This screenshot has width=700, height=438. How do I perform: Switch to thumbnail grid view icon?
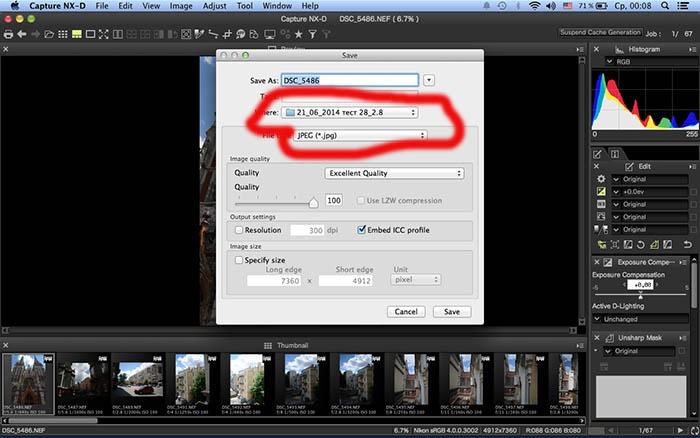63,34
